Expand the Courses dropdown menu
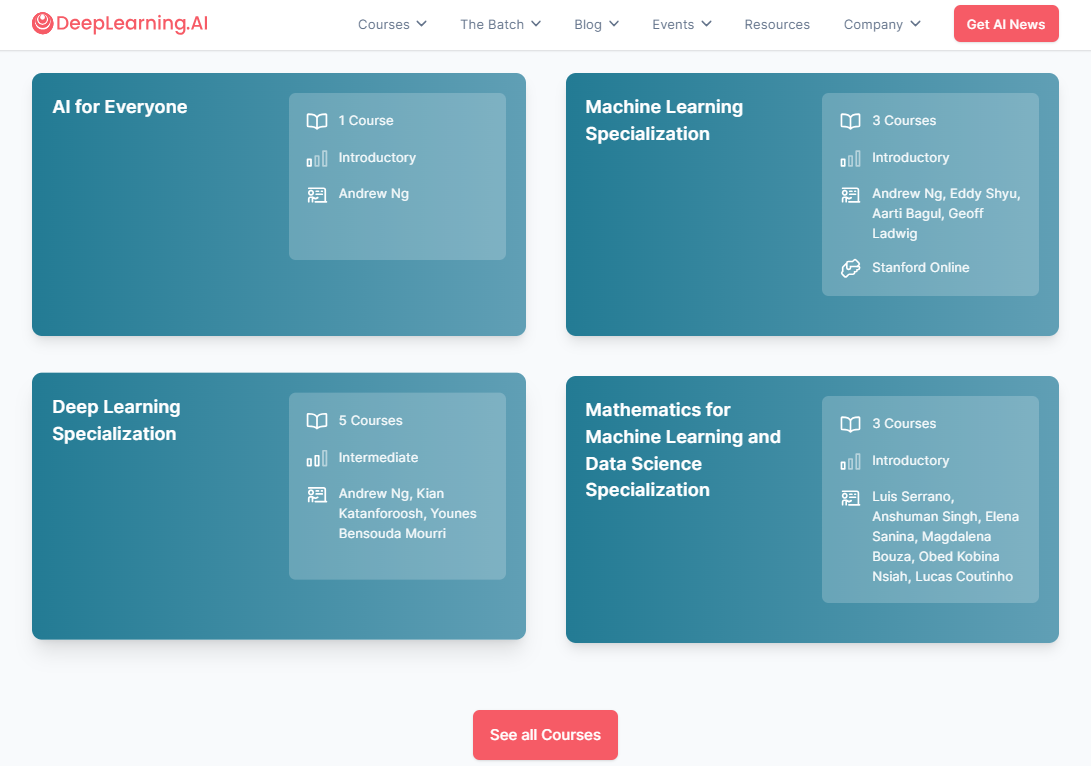The image size is (1091, 766). (x=392, y=24)
